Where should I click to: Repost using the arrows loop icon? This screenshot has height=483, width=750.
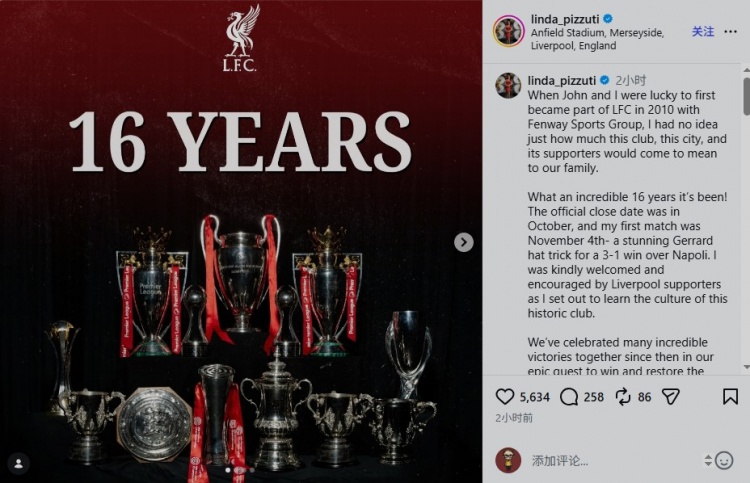[x=623, y=396]
